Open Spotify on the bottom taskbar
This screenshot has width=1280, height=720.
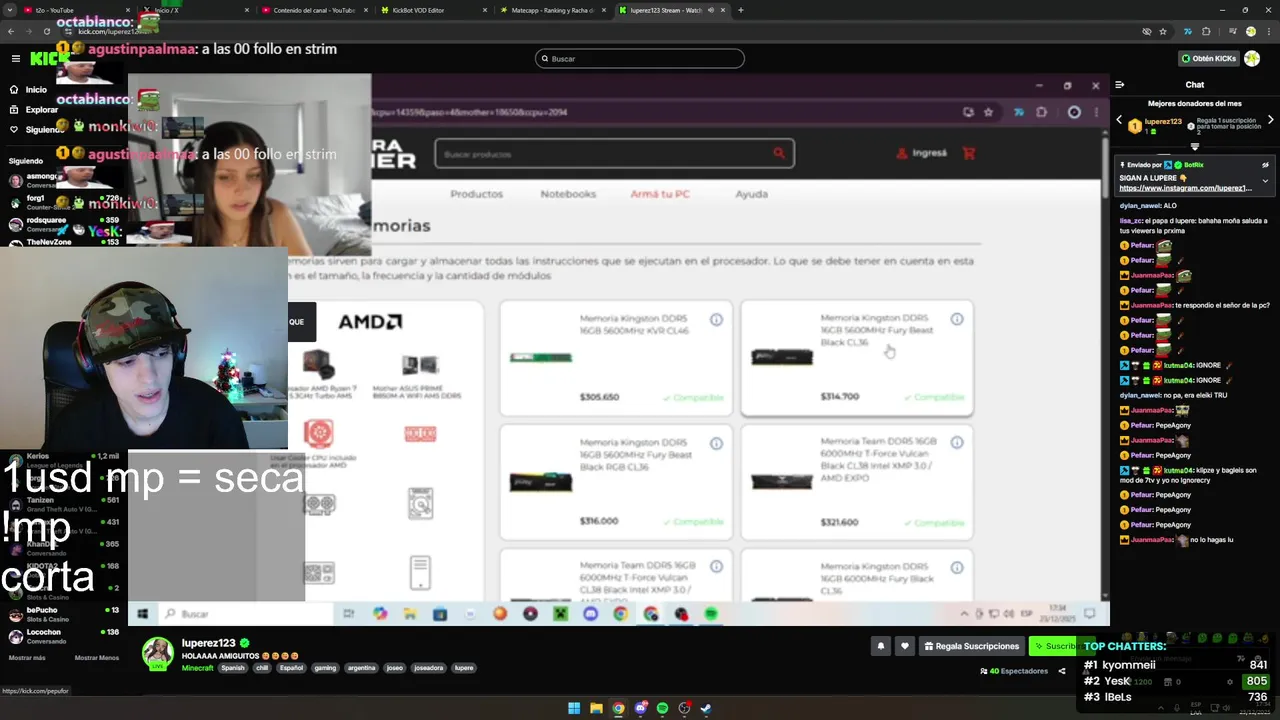coord(662,708)
